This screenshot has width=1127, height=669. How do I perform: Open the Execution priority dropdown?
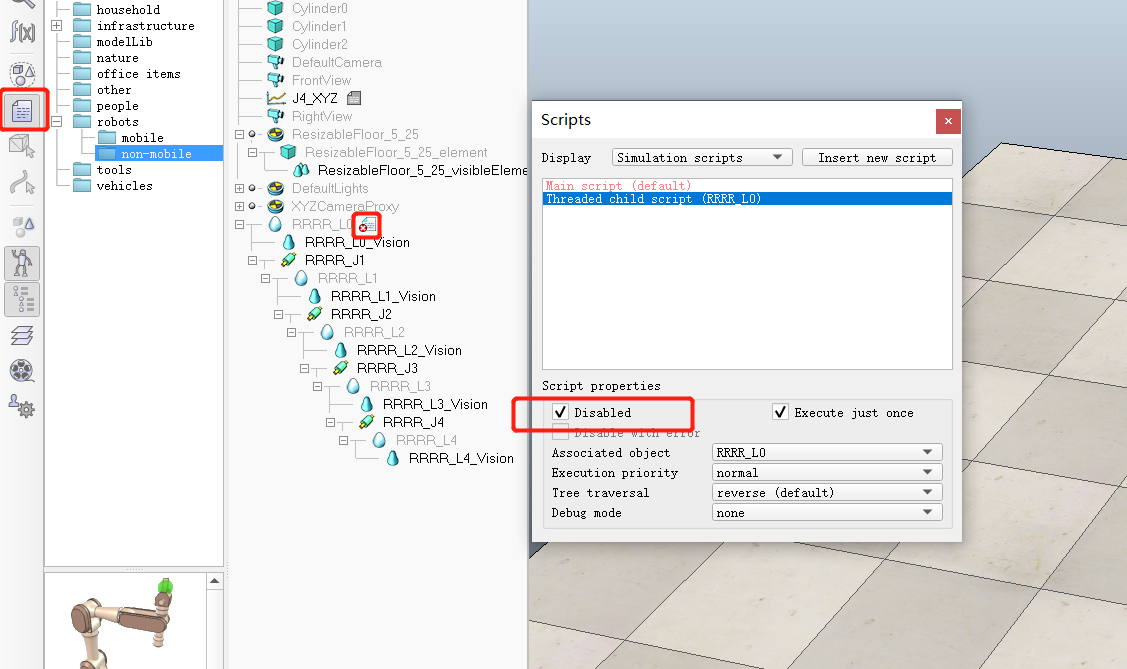coord(826,471)
